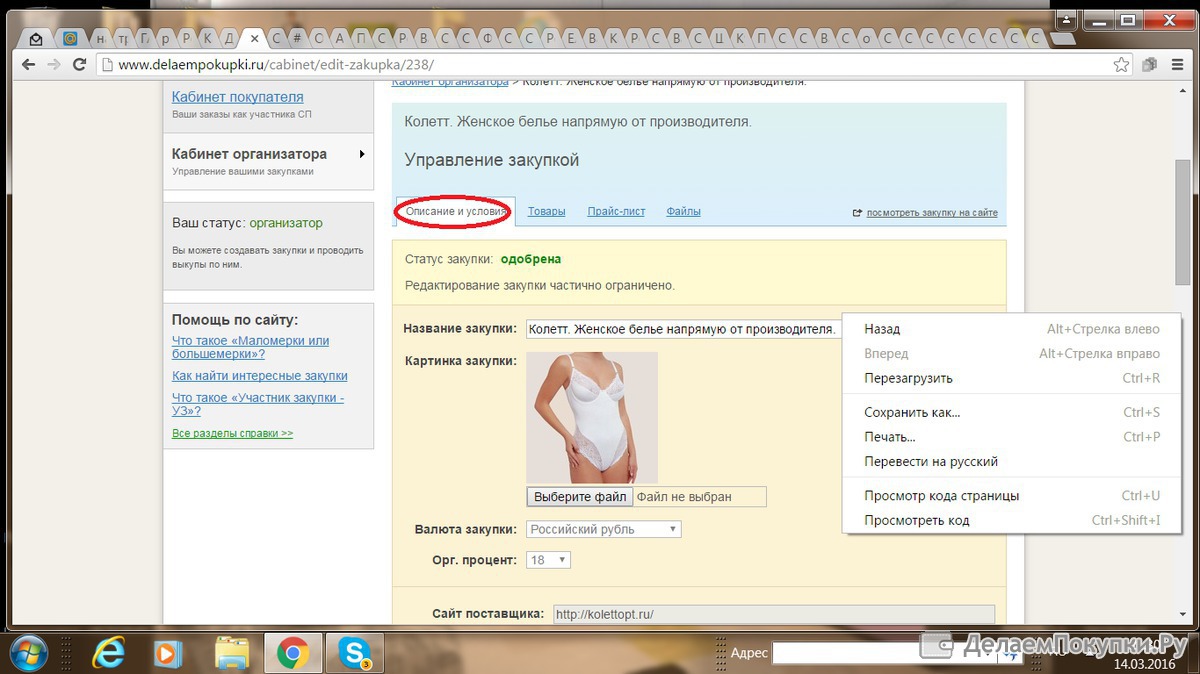The width and height of the screenshot is (1200, 674).
Task: Click the browser back arrow button
Action: tap(27, 65)
